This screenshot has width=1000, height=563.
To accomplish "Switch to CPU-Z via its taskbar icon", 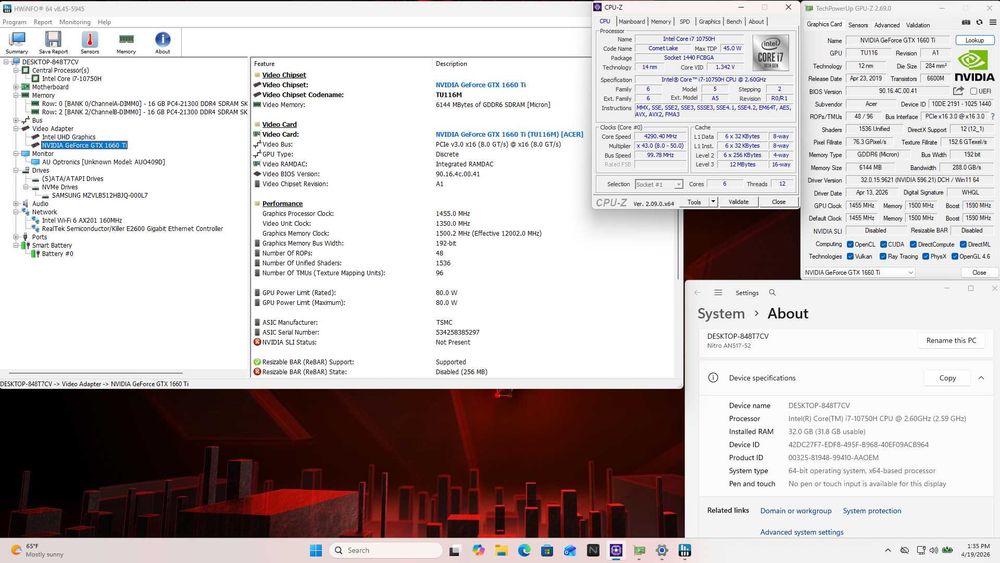I will click(616, 550).
